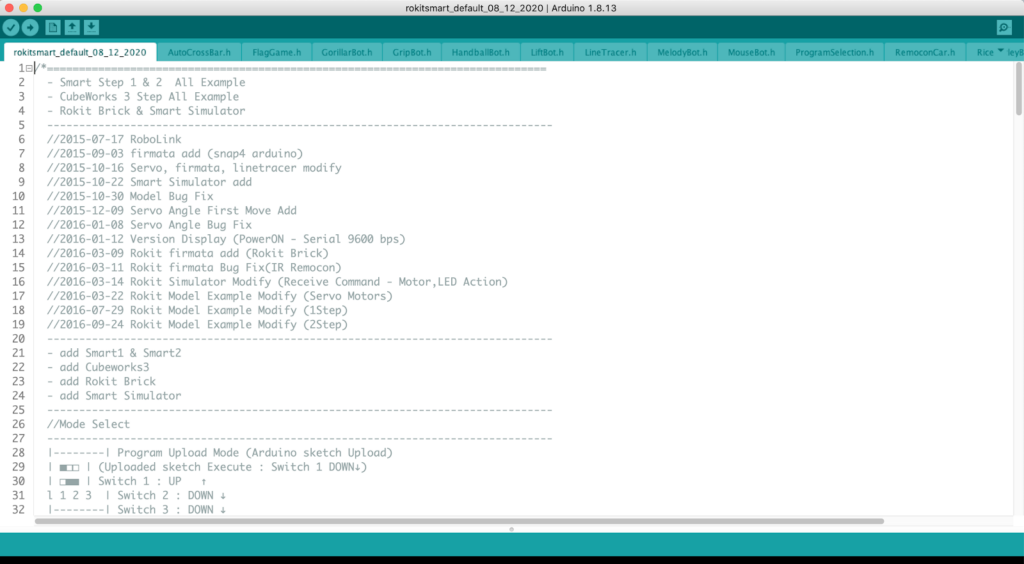Open the LineTracer.h tab
This screenshot has width=1024, height=564.
tap(610, 52)
